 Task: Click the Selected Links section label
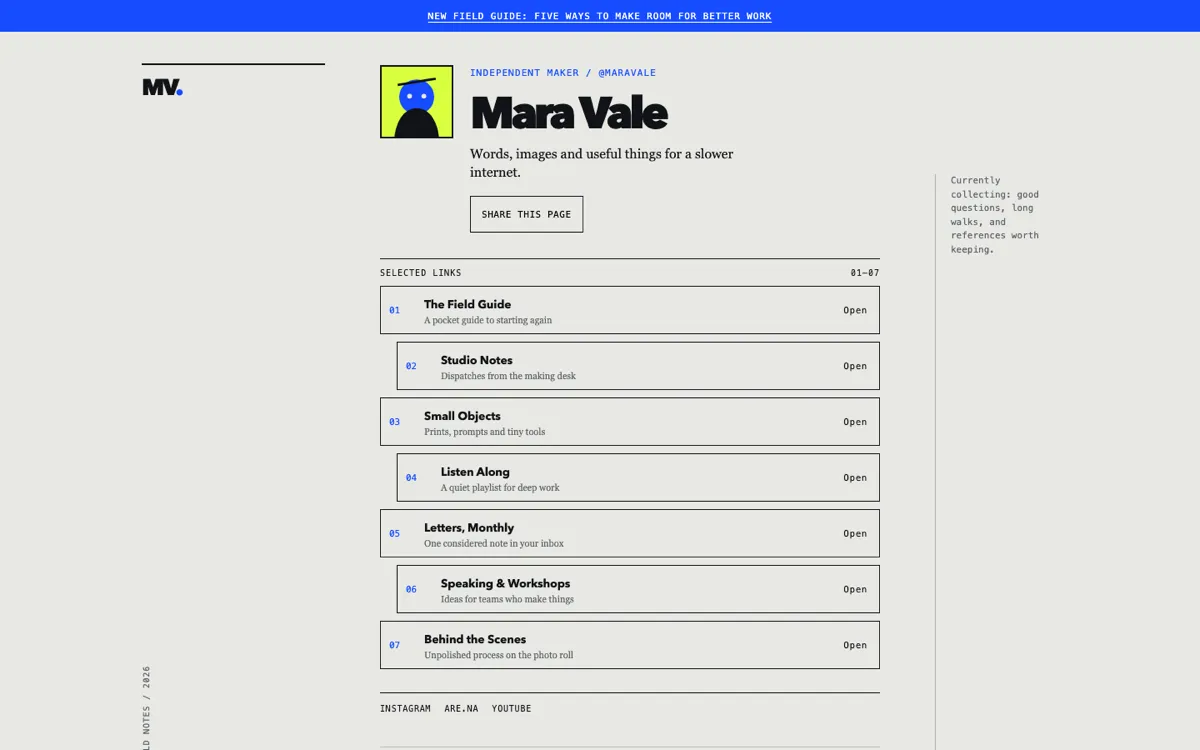[421, 273]
